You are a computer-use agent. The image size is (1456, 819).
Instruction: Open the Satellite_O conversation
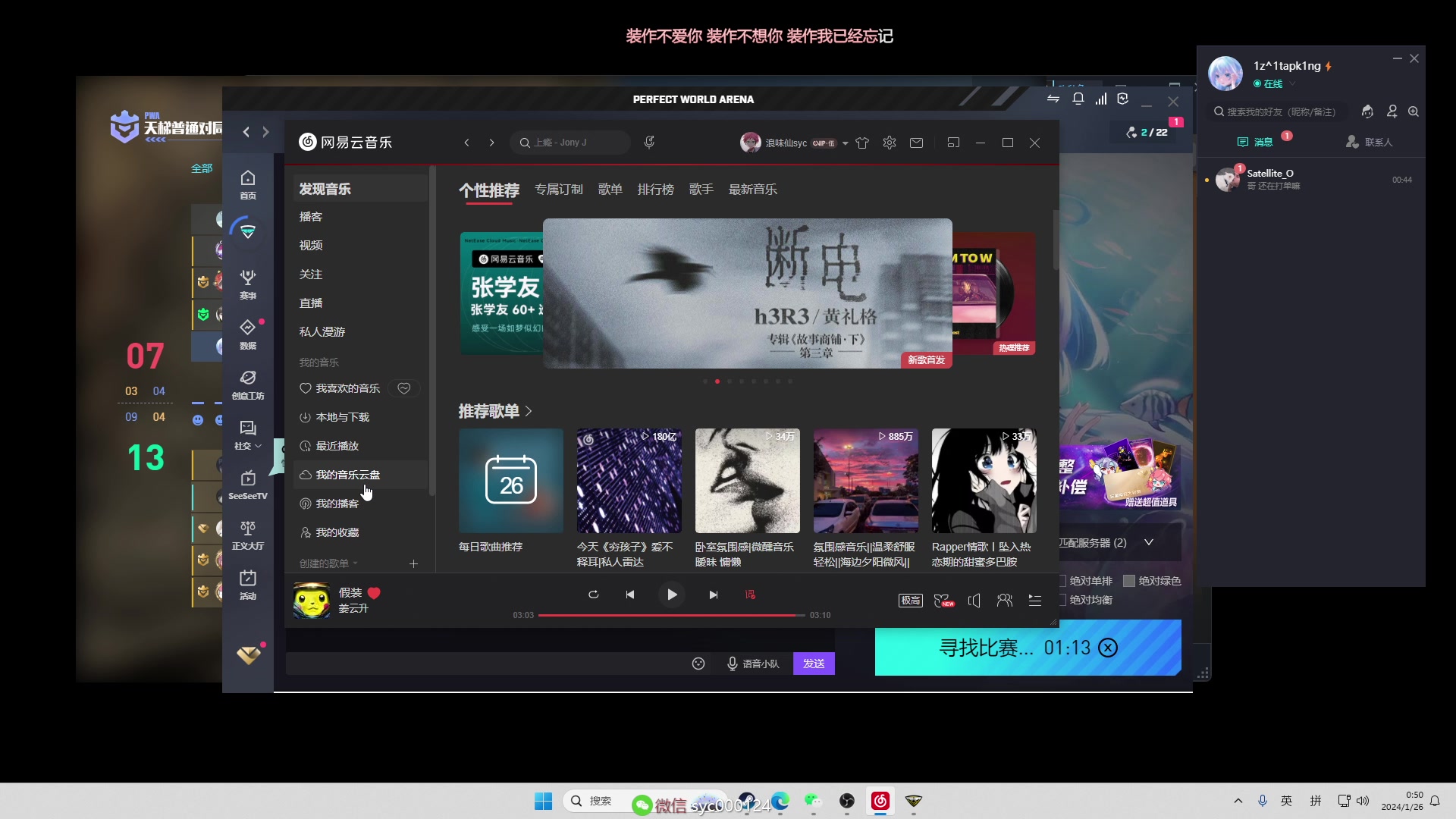[1312, 180]
